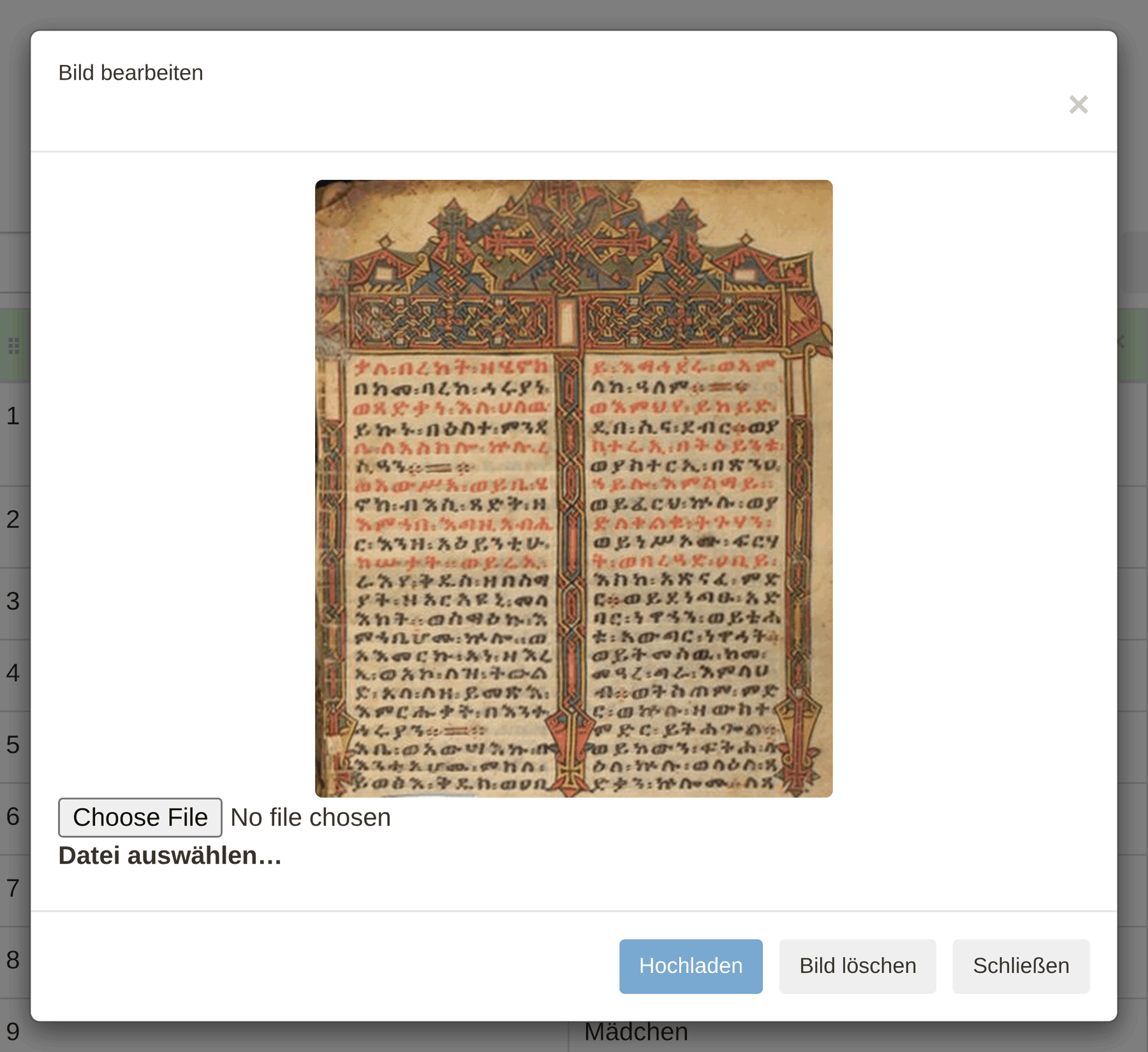The height and width of the screenshot is (1052, 1148).
Task: Click the Hochladen upload button
Action: pos(691,966)
